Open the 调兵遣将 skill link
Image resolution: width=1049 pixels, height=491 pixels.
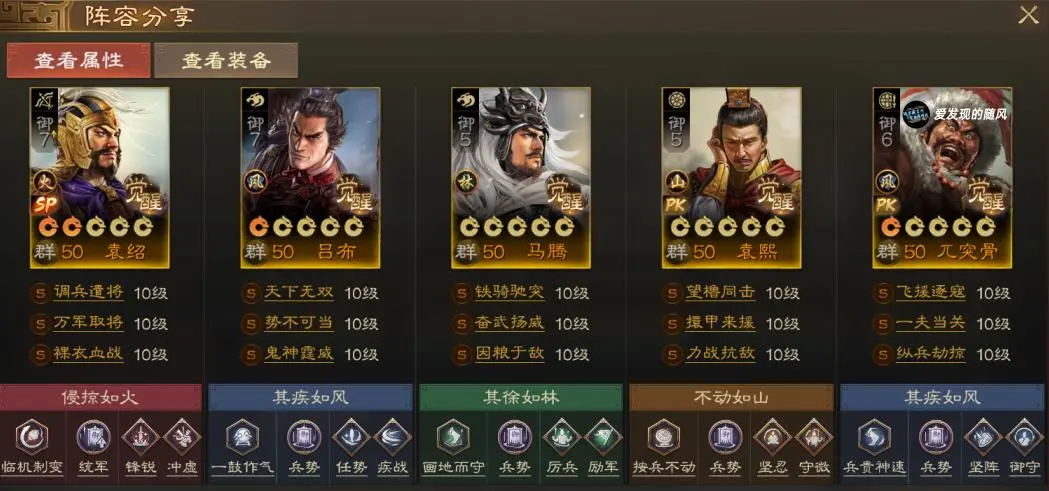tap(88, 292)
